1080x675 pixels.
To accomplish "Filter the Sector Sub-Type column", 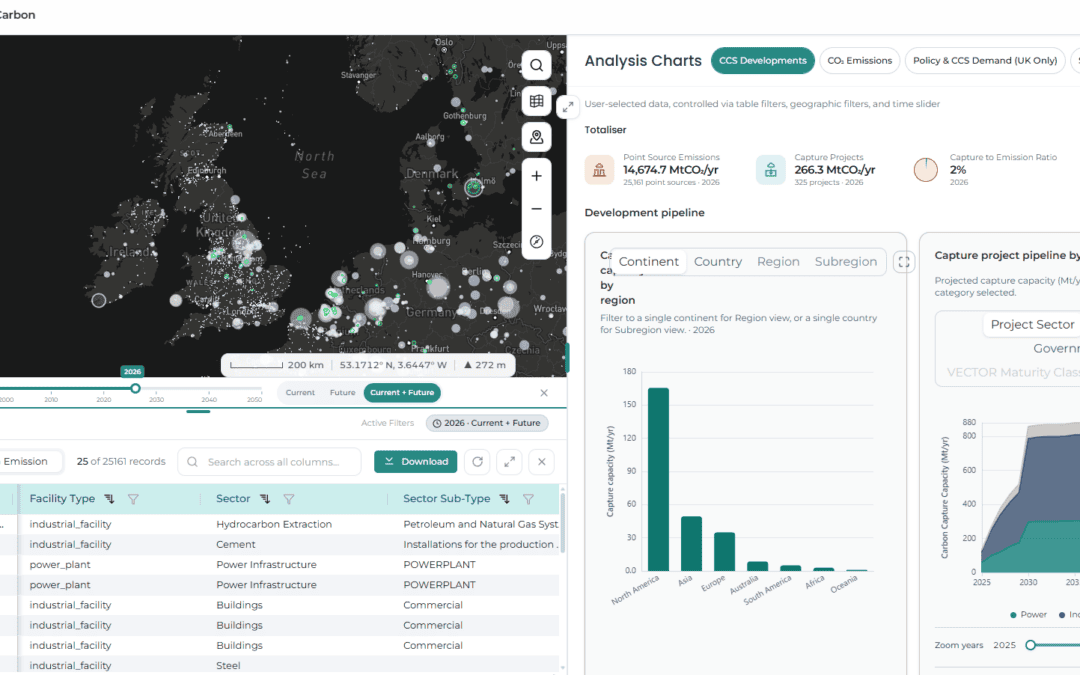I will (528, 499).
